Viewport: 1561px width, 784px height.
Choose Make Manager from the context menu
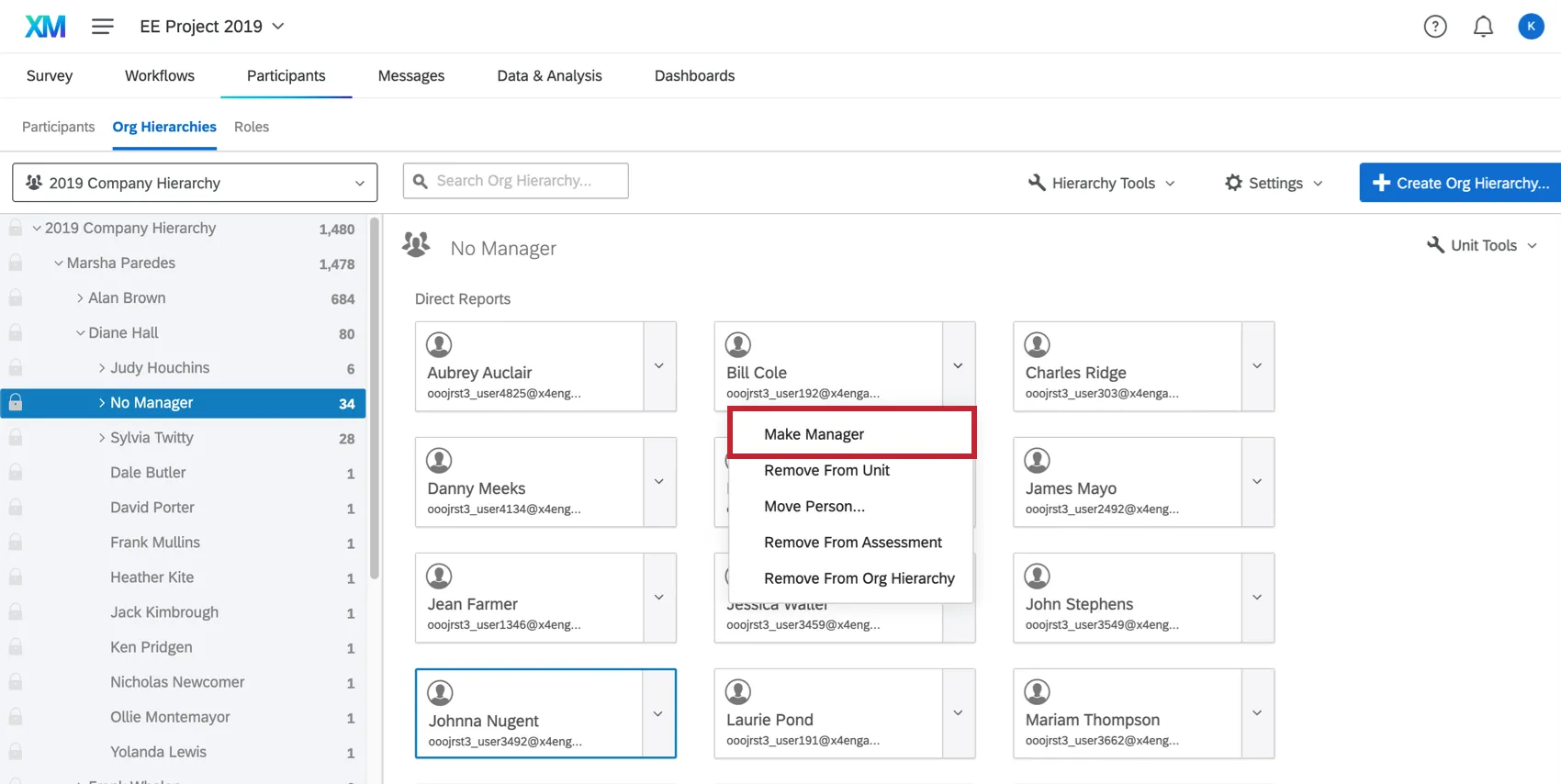coord(814,434)
